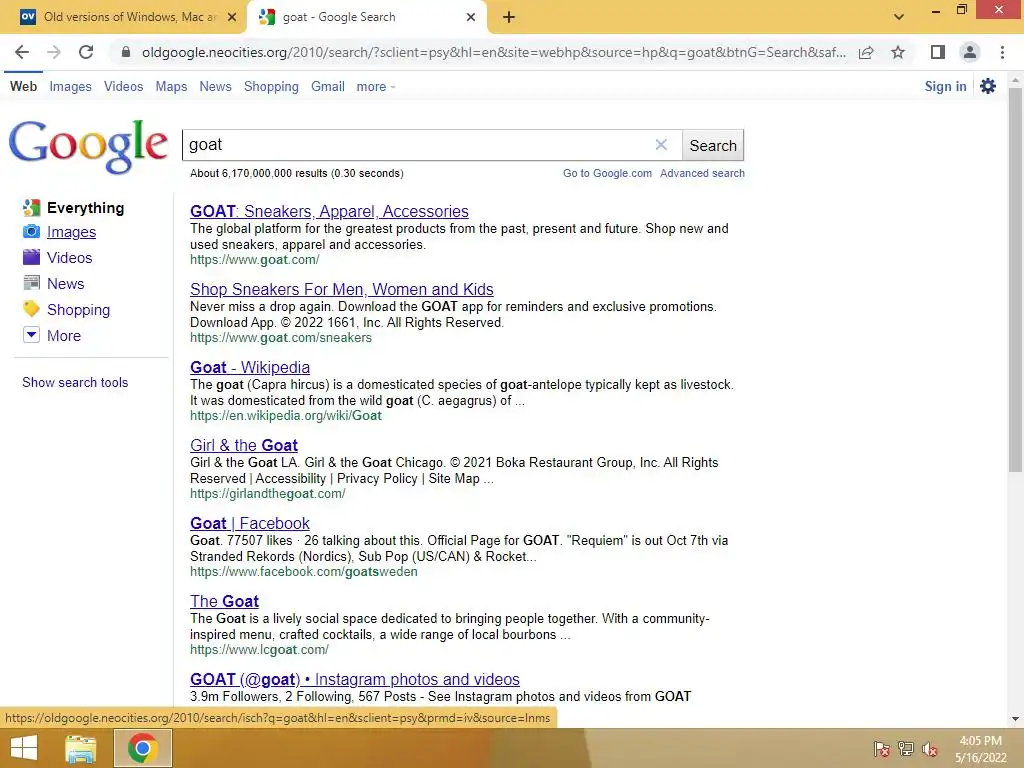Close the 'goat - Google Search' tab

click(471, 17)
